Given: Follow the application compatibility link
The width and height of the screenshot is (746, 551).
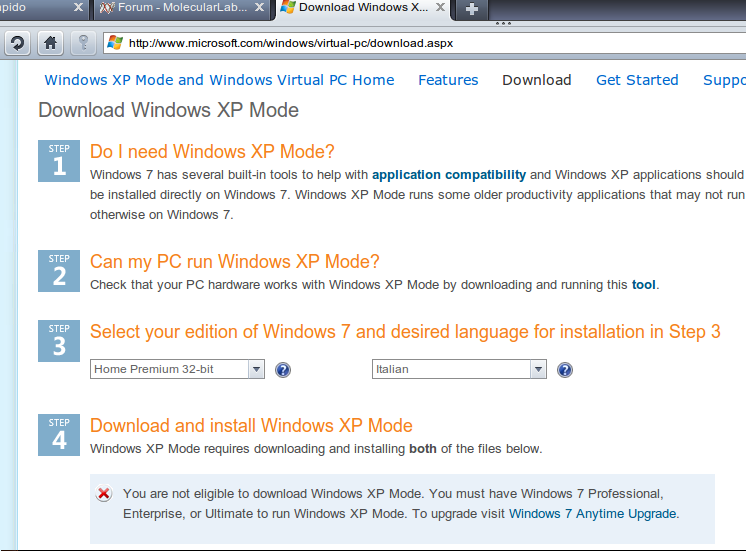Looking at the screenshot, I should point(449,175).
